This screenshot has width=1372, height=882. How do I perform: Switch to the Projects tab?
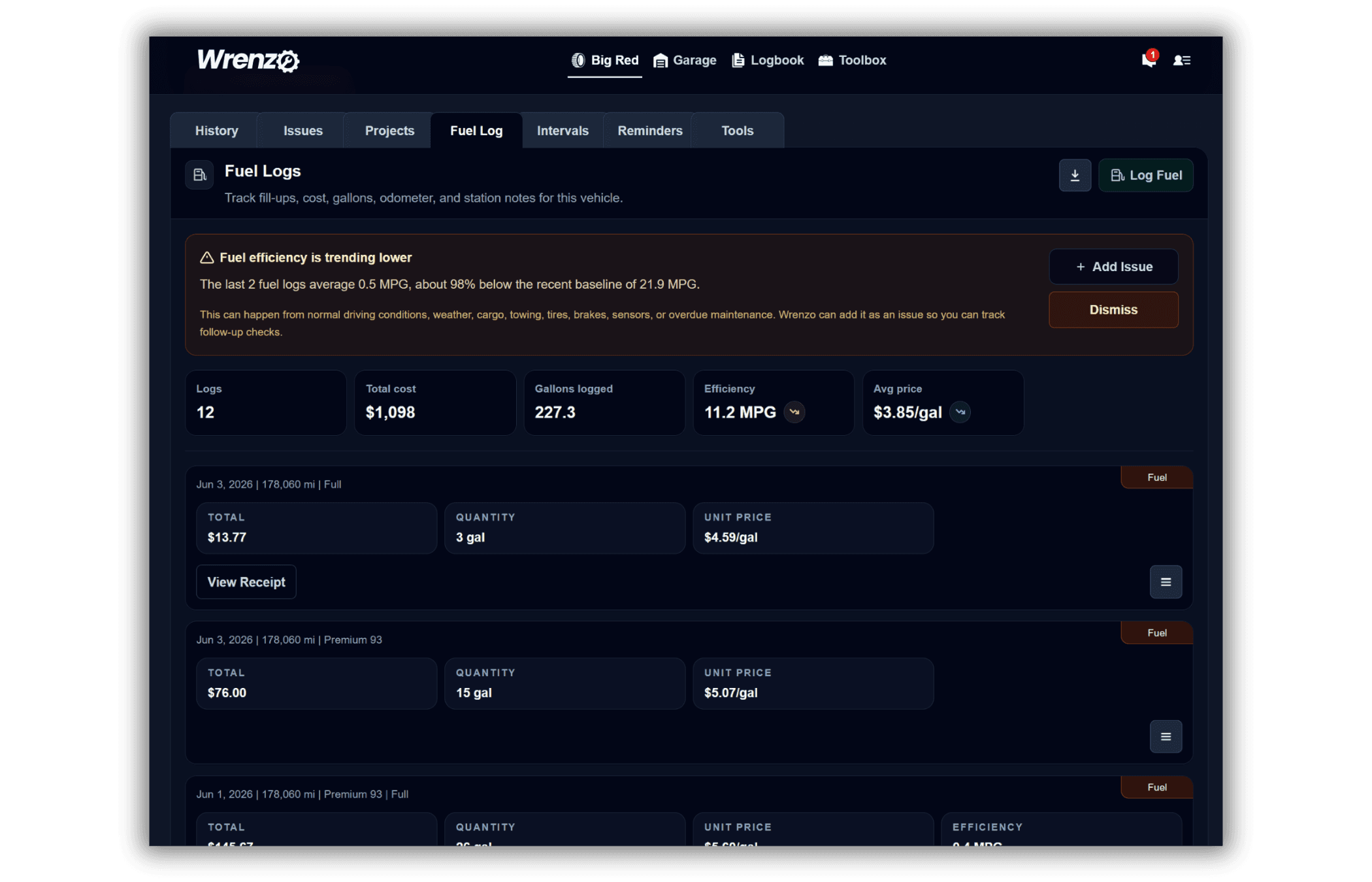pos(389,131)
